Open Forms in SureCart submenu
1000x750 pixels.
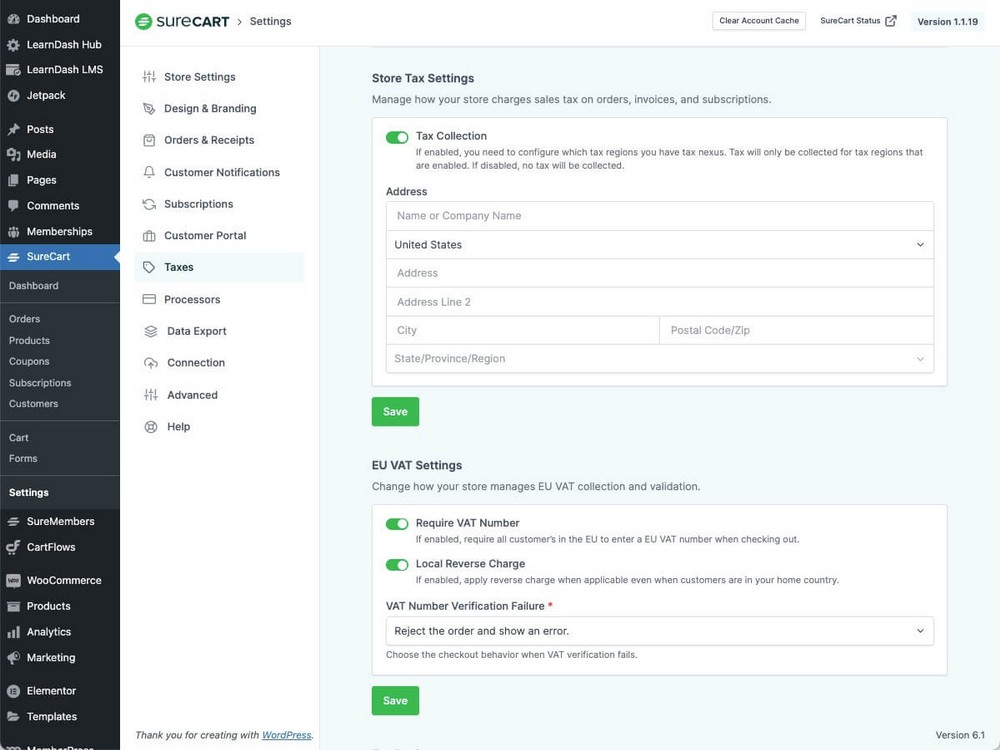(24, 459)
